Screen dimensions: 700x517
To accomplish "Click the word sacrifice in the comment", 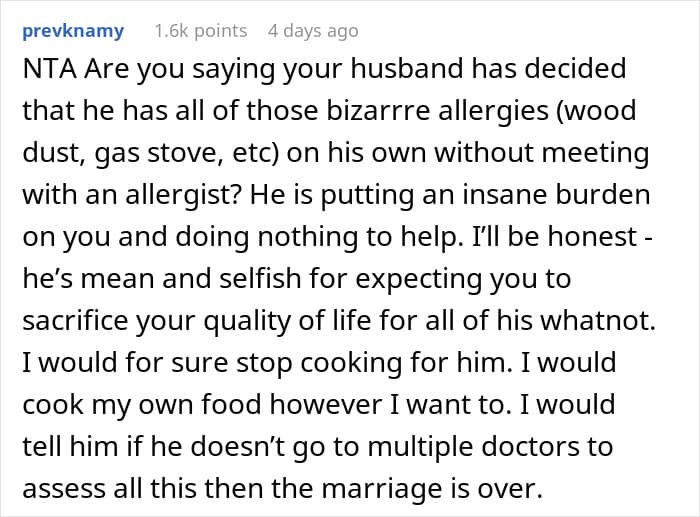I will point(75,321).
